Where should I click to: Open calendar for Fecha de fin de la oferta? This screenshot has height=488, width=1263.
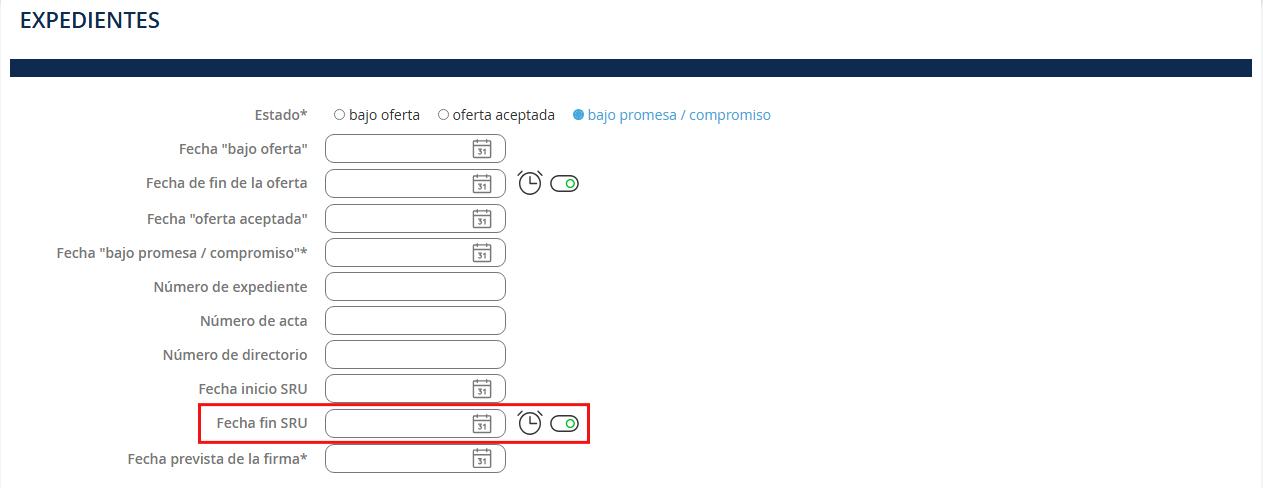click(x=482, y=184)
